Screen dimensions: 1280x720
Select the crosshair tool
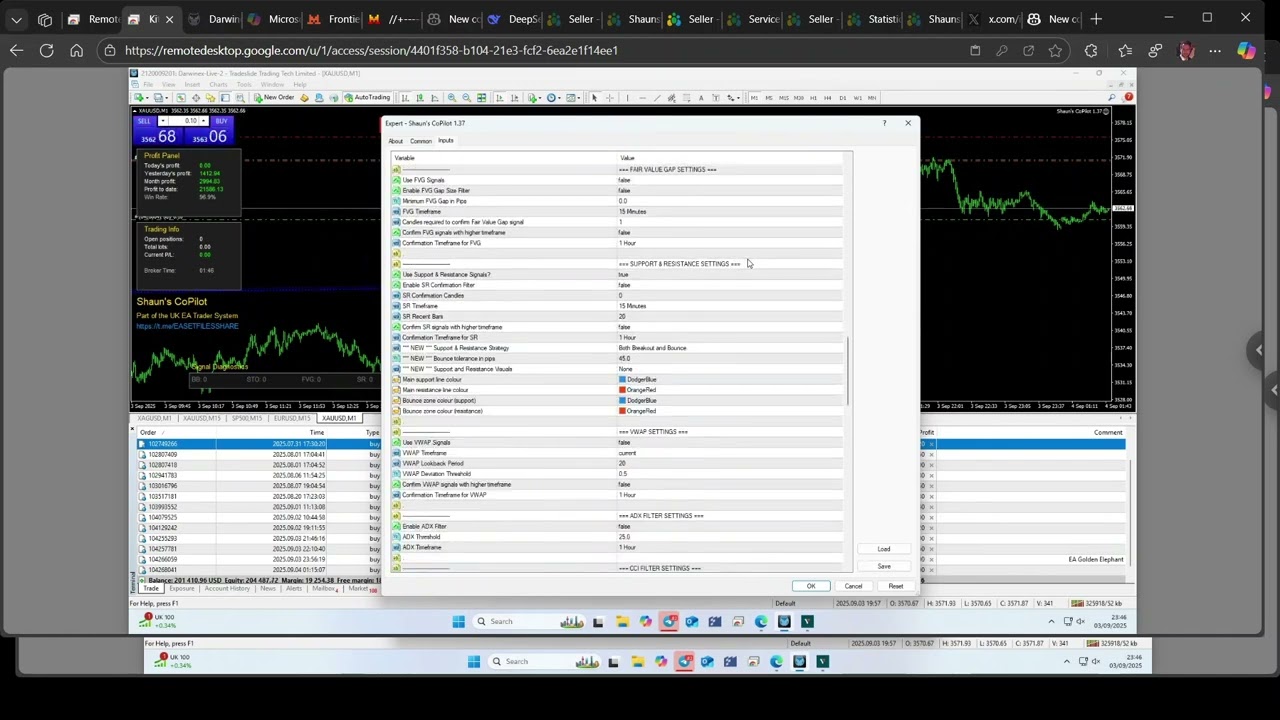pyautogui.click(x=608, y=97)
